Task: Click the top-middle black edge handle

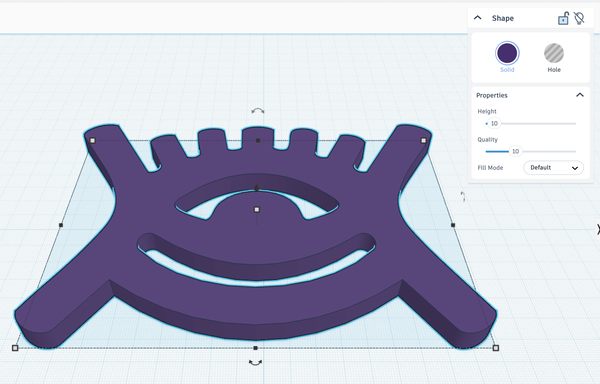Action: [x=258, y=140]
